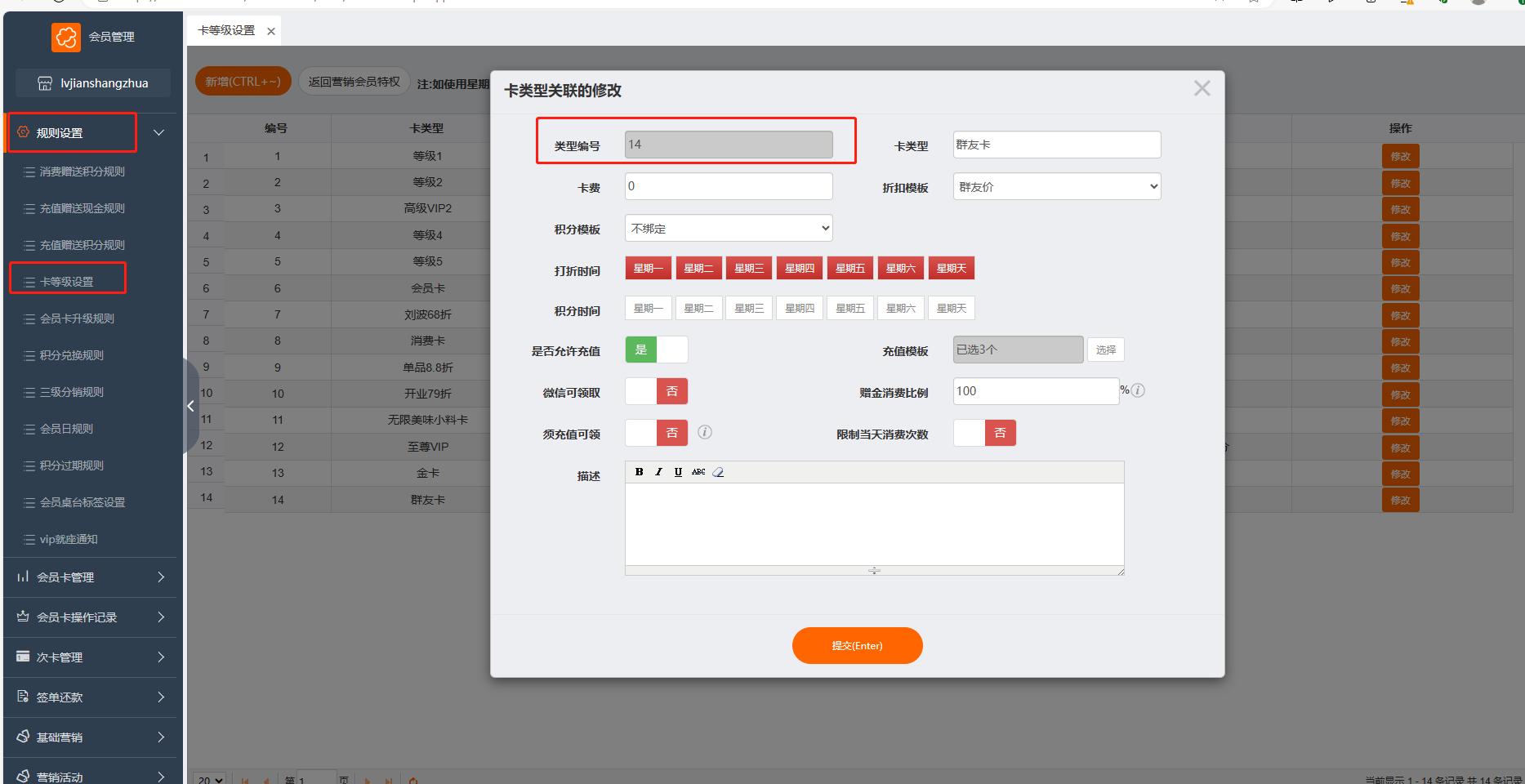
Task: Open 会员卡升级规则 menu item
Action: click(77, 318)
